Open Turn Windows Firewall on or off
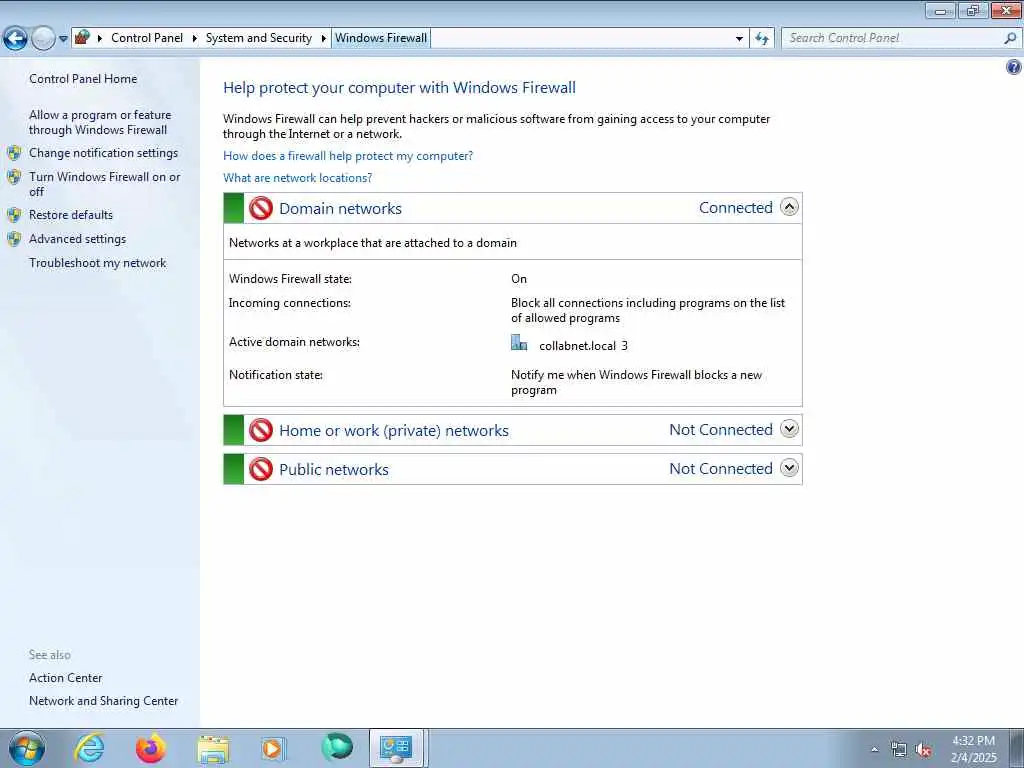The width and height of the screenshot is (1024, 768). [x=104, y=184]
